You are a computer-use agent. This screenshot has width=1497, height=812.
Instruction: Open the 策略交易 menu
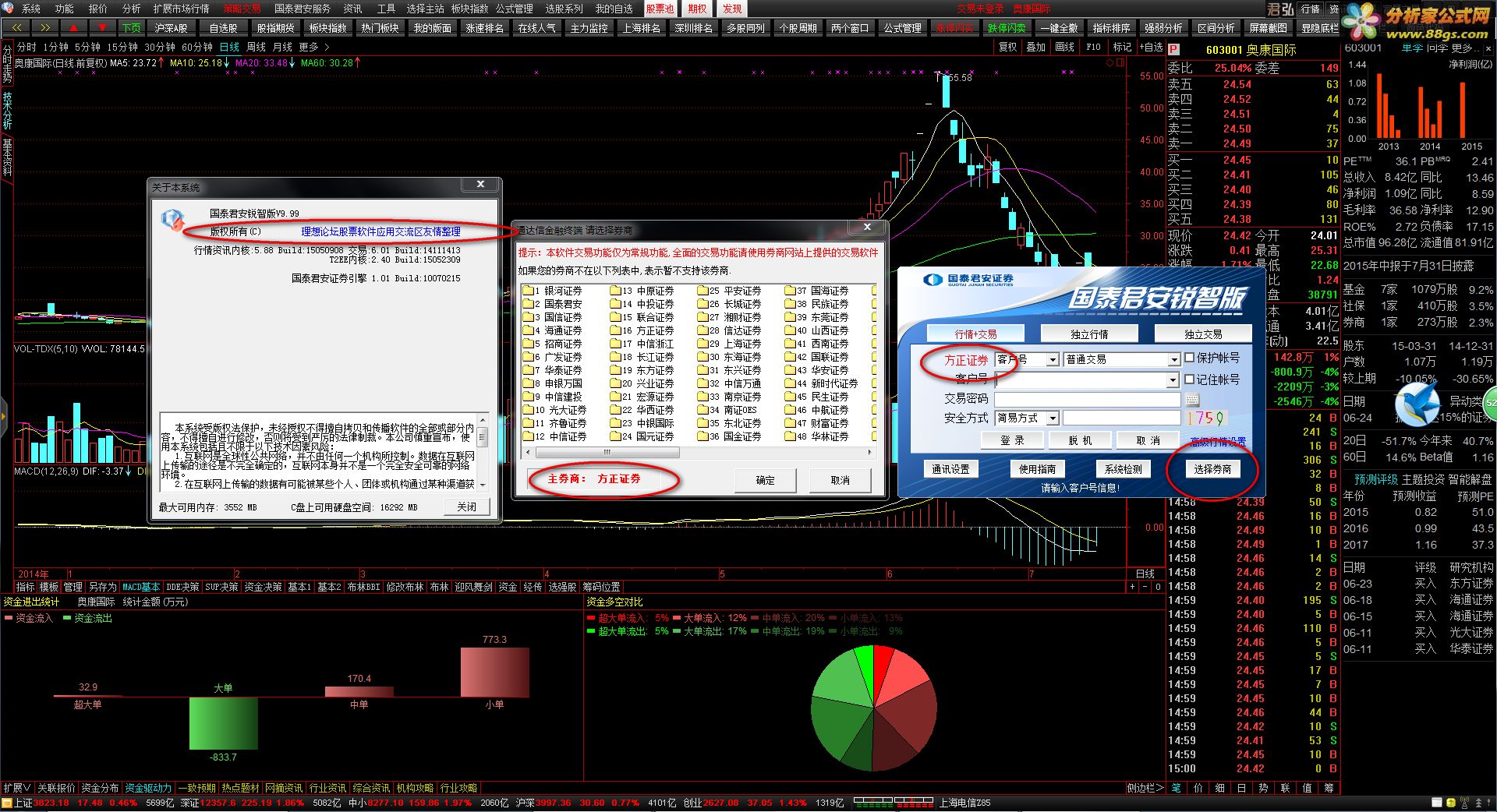(x=242, y=9)
